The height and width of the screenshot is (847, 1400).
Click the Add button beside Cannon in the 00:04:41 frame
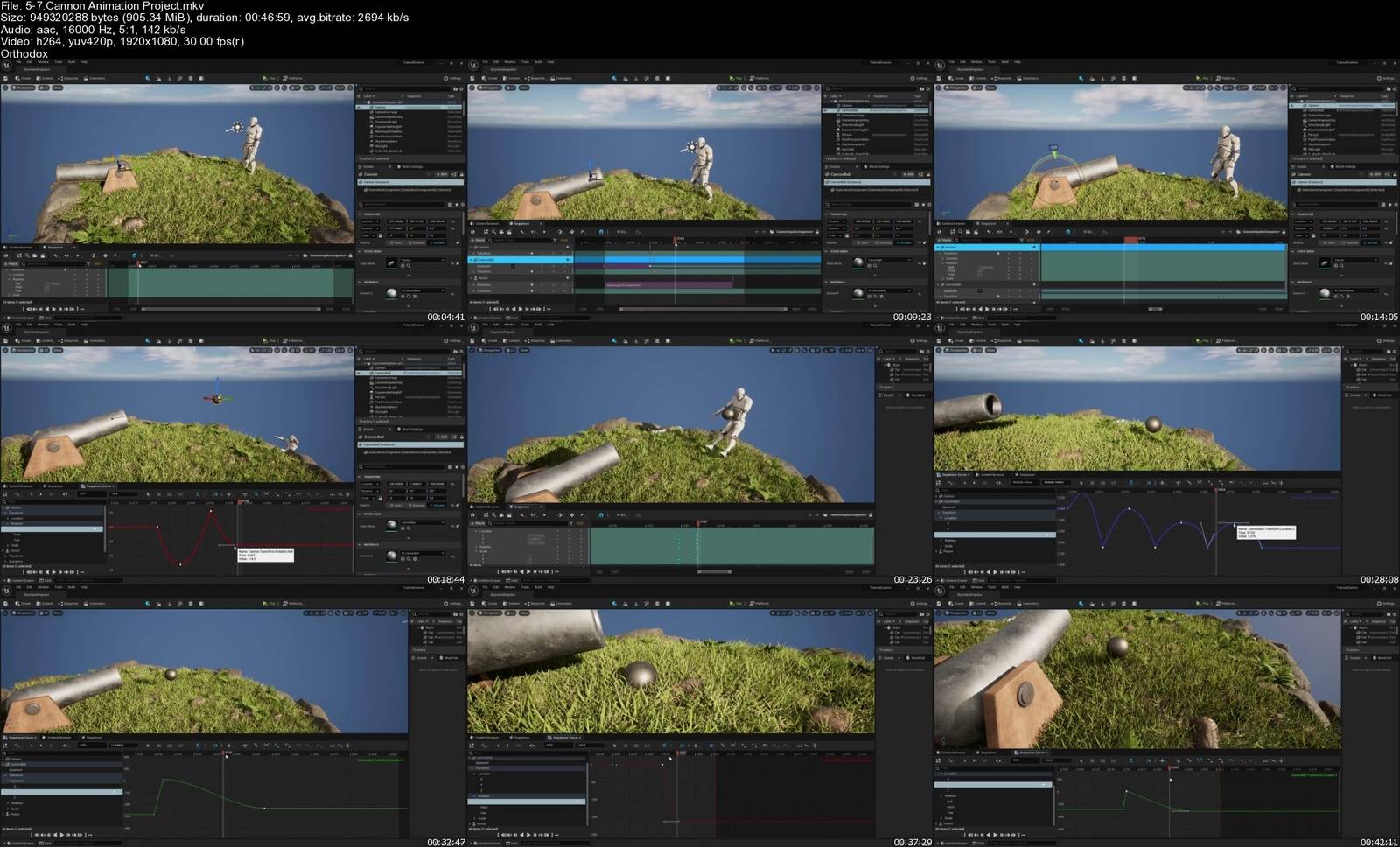[444, 175]
